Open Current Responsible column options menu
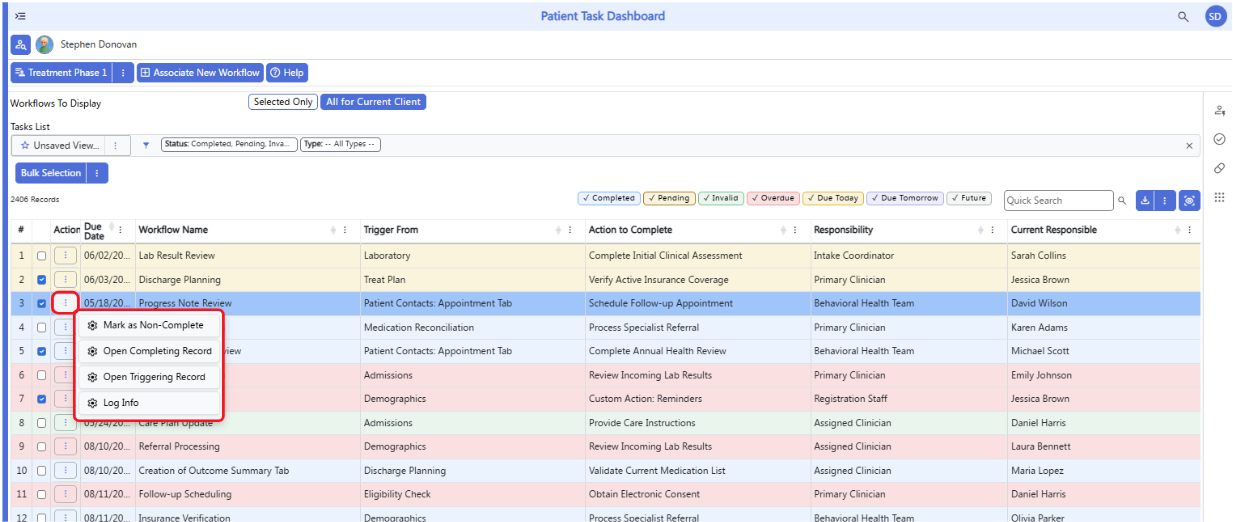 pos(1190,230)
